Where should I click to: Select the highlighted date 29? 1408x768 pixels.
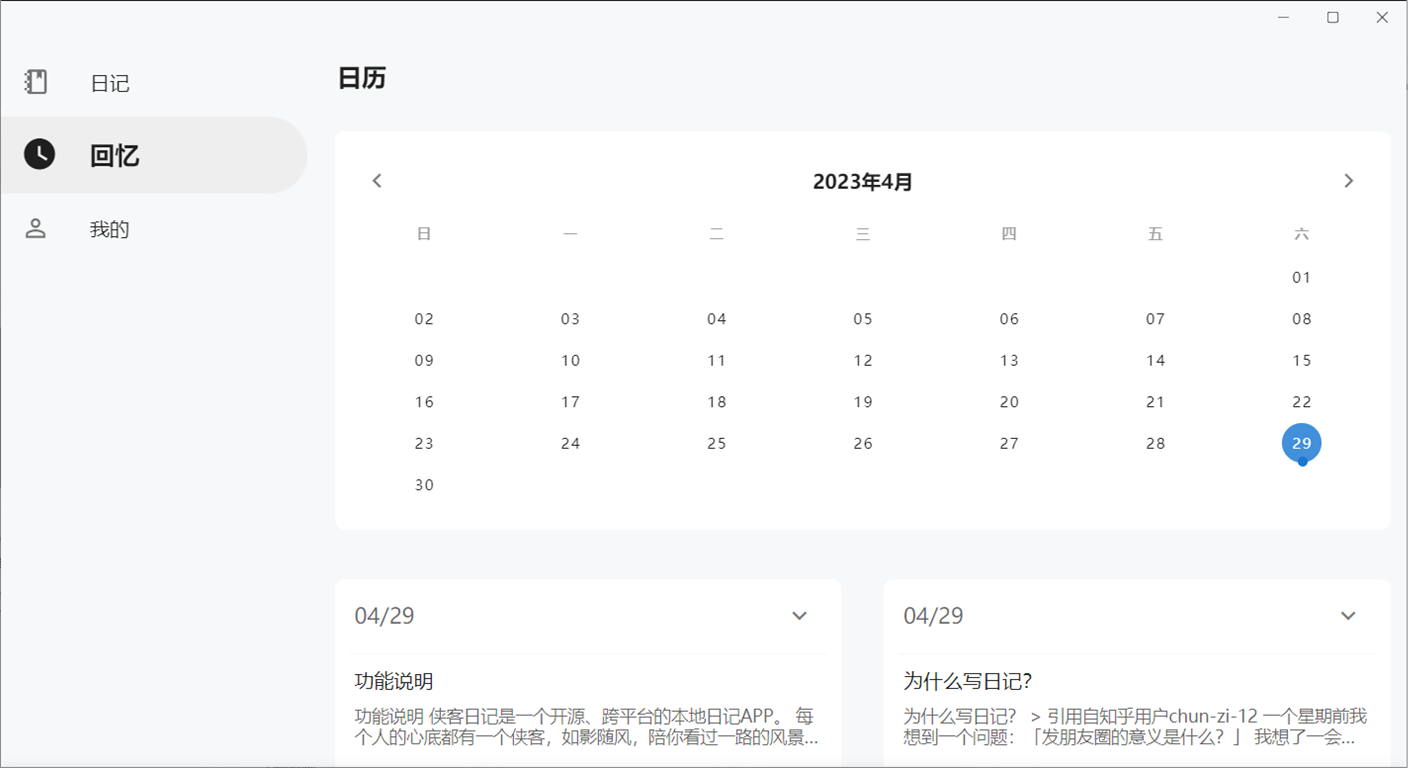(1301, 443)
